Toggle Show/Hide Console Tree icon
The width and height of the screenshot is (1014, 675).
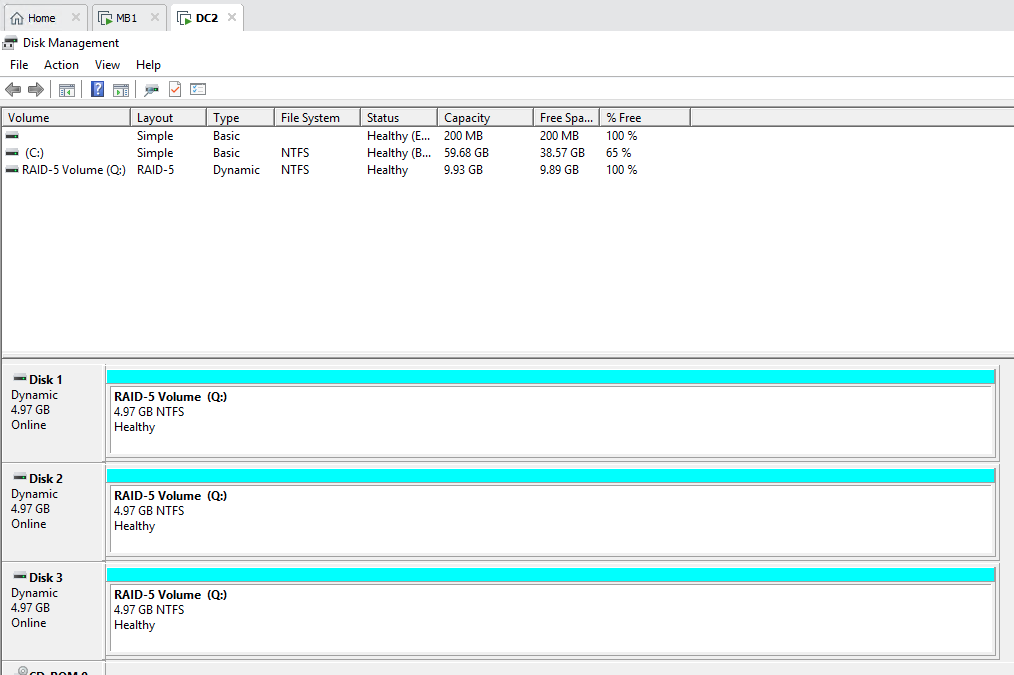pos(67,90)
